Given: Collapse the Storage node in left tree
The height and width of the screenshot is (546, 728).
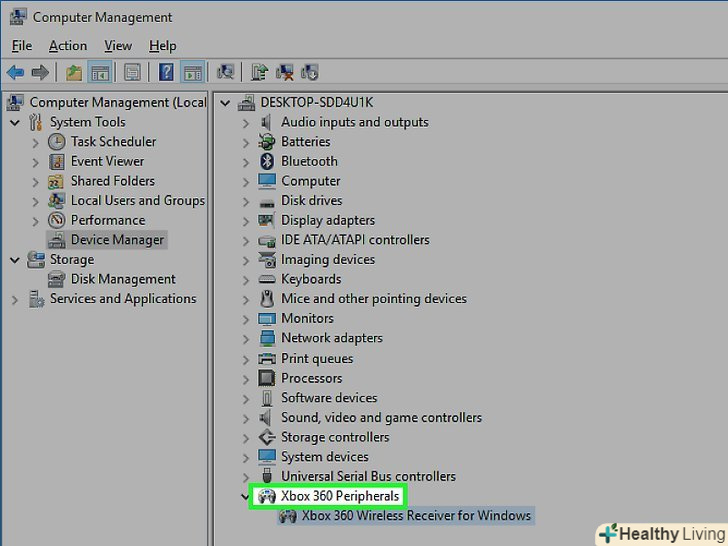Looking at the screenshot, I should point(15,260).
